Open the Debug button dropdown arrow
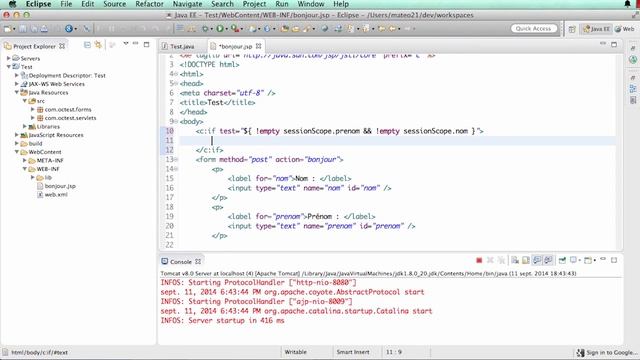This screenshot has height=360, width=640. pyautogui.click(x=211, y=29)
